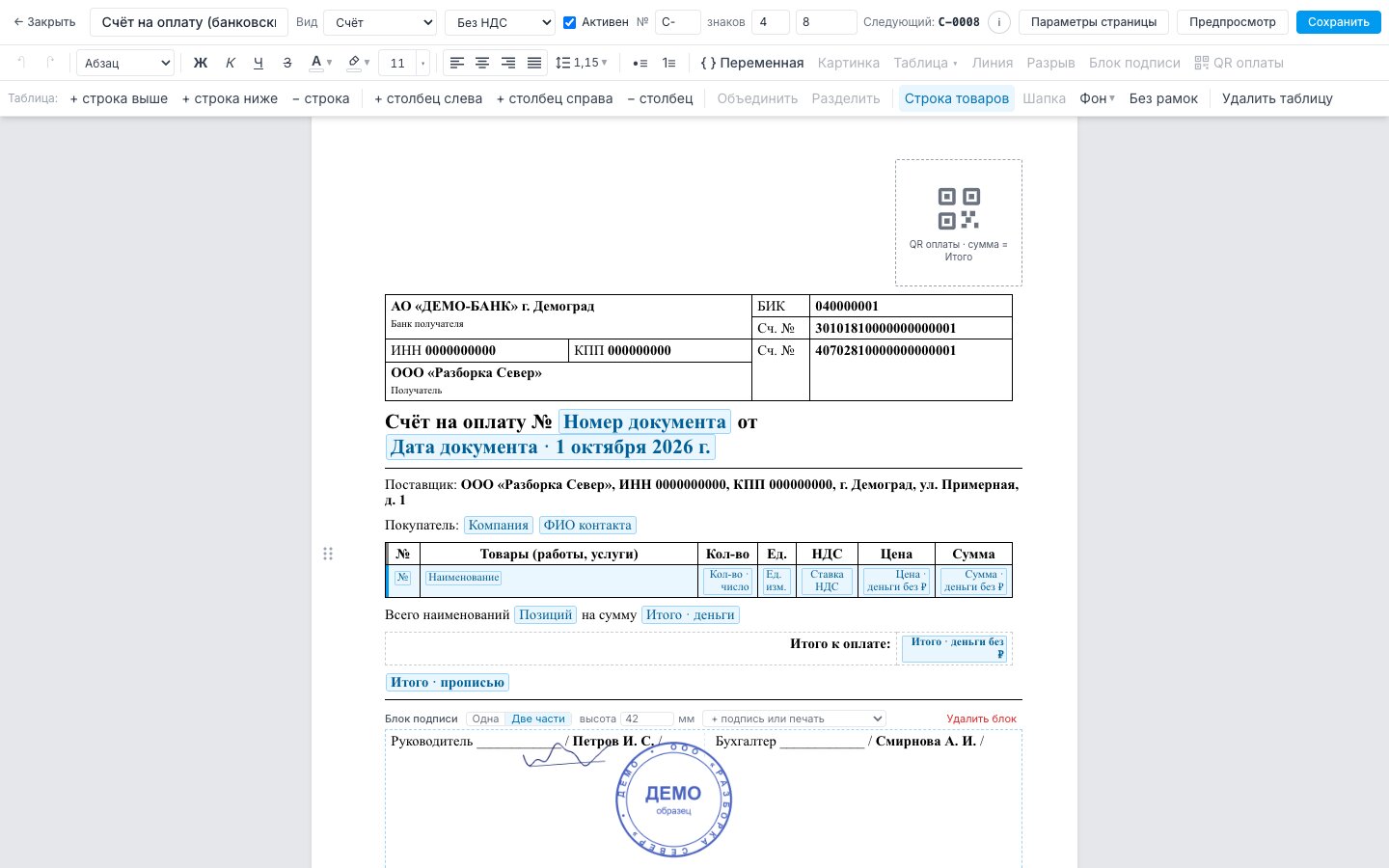Open text color picker
This screenshot has height=868, width=1389.
coord(320,63)
